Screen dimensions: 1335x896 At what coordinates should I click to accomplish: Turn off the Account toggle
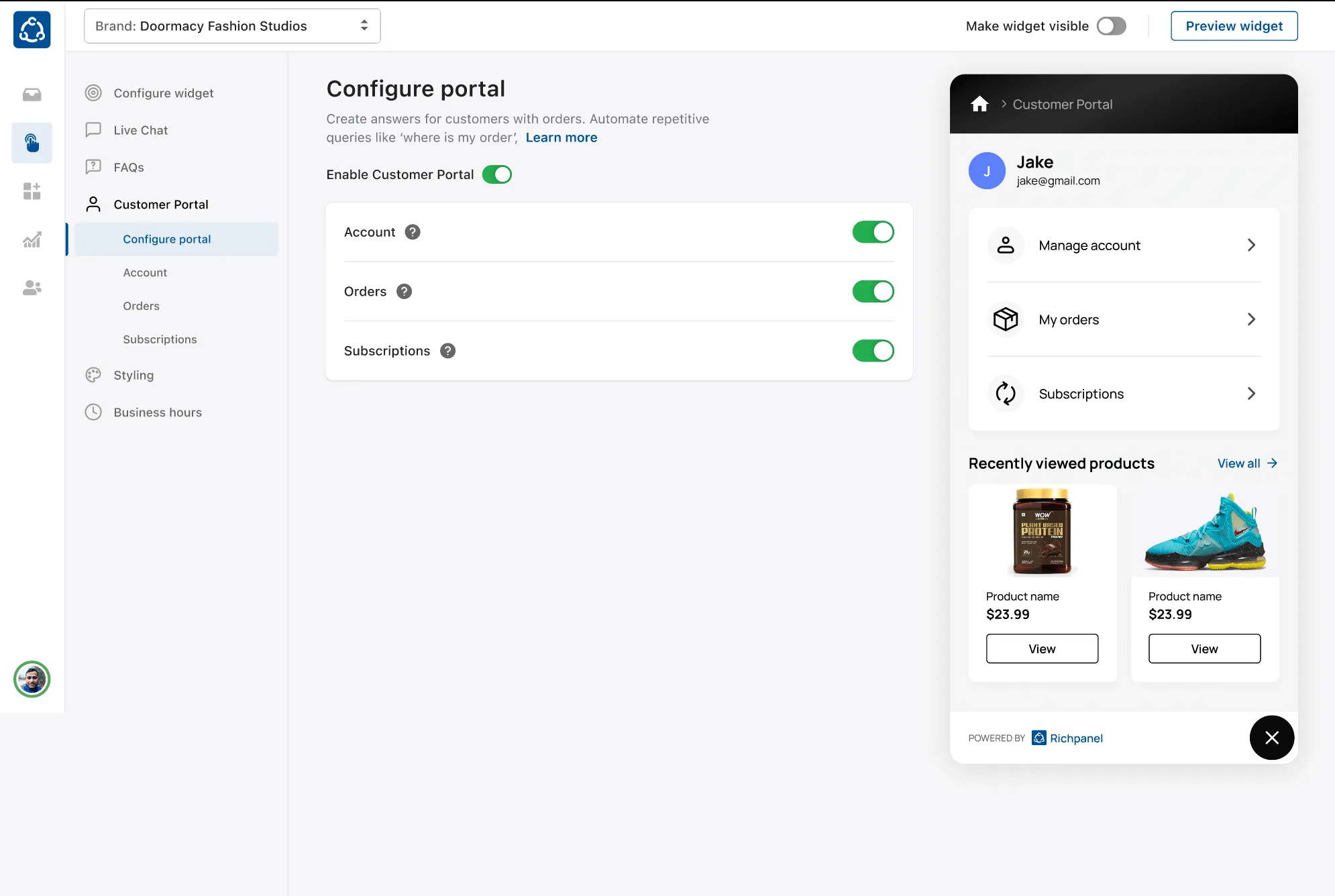(873, 232)
